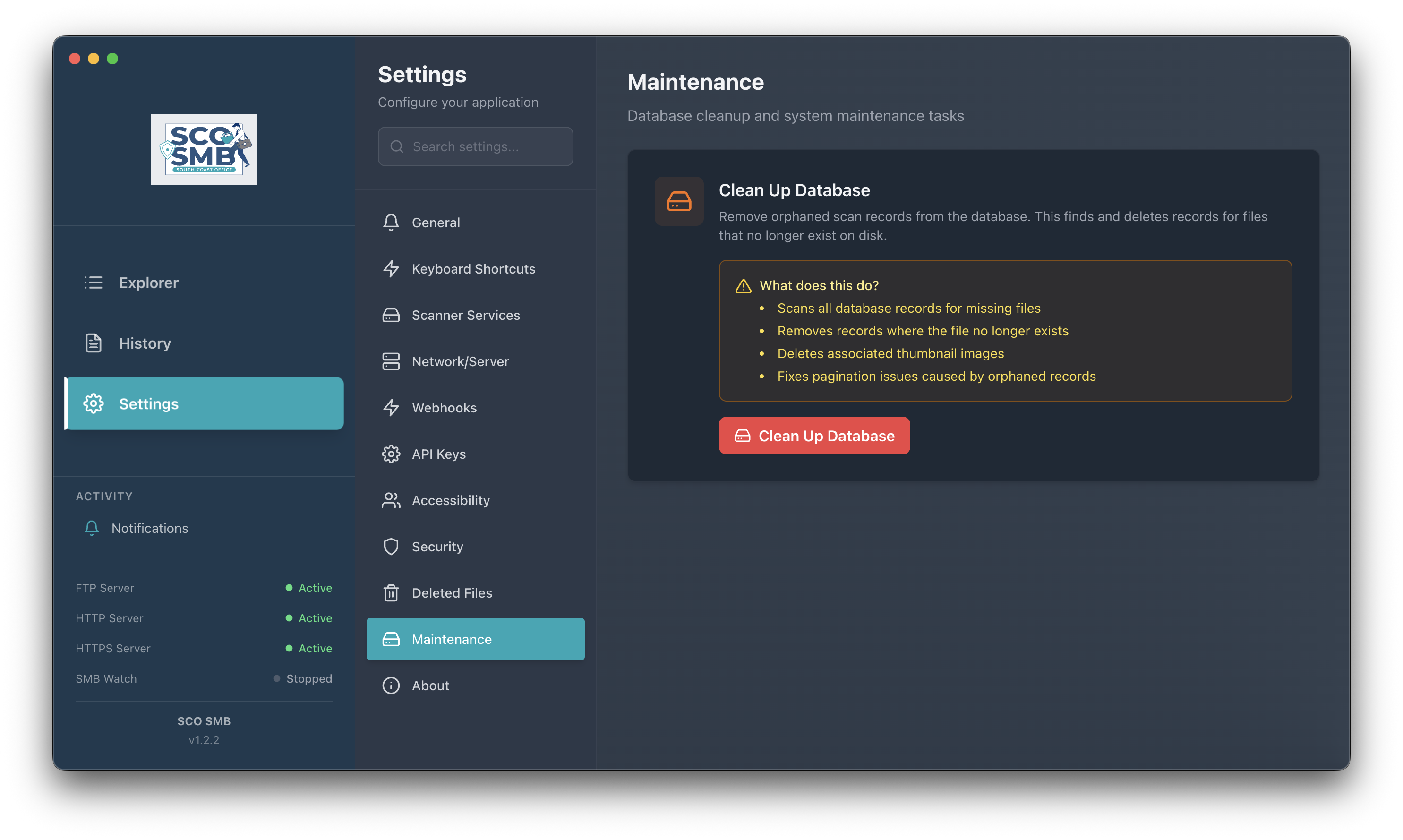Open Accessibility settings
This screenshot has width=1403, height=840.
pos(475,500)
